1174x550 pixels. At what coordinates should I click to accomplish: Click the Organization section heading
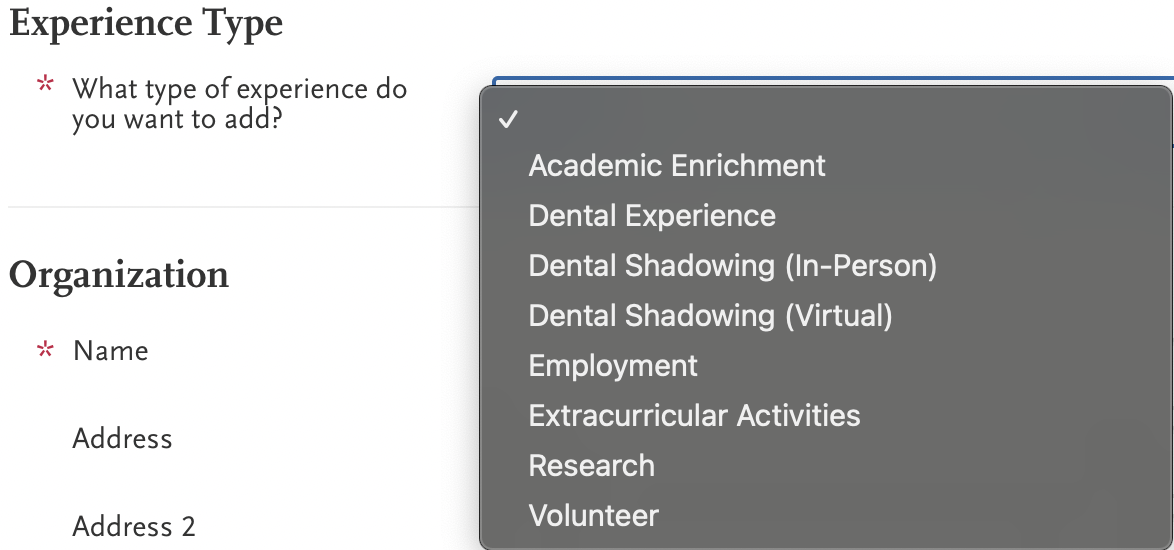pyautogui.click(x=119, y=275)
